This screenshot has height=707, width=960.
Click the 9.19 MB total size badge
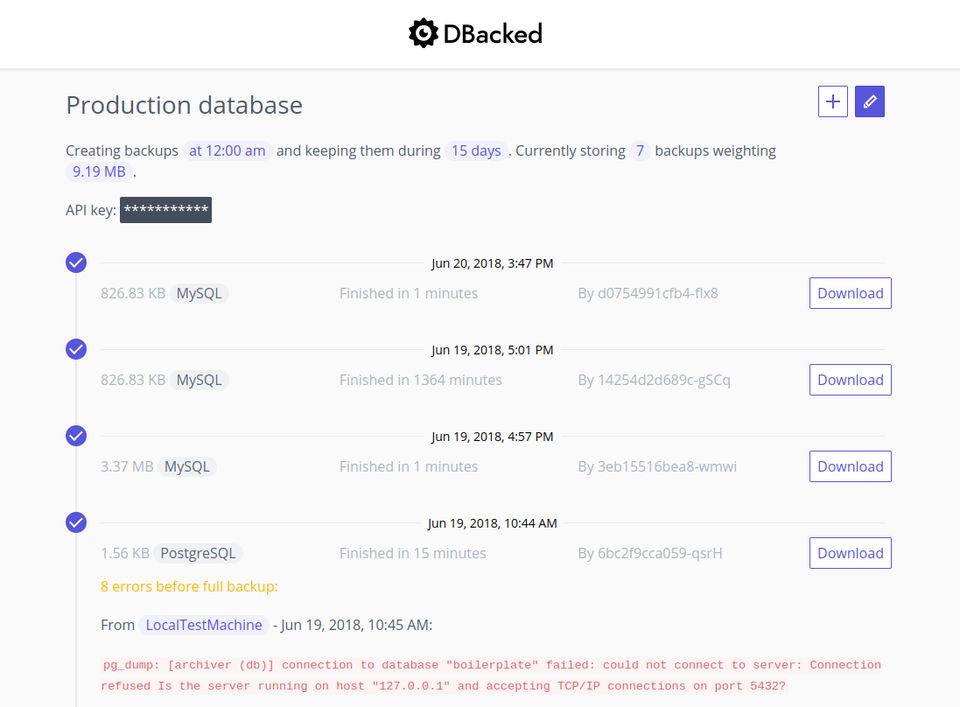click(x=99, y=172)
